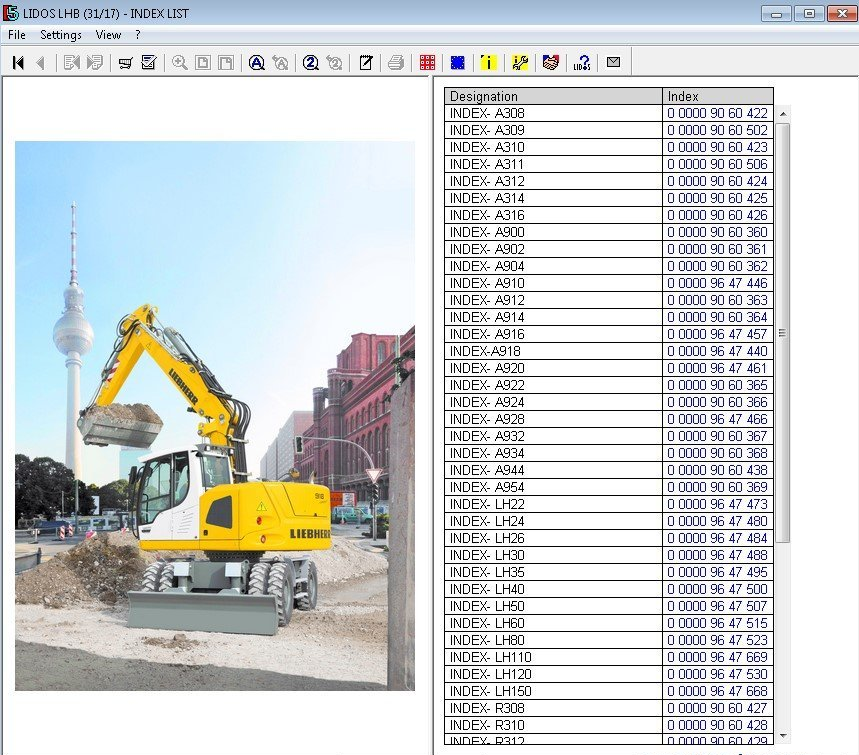Click the blue square selection icon
The width and height of the screenshot is (859, 755).
[x=457, y=63]
